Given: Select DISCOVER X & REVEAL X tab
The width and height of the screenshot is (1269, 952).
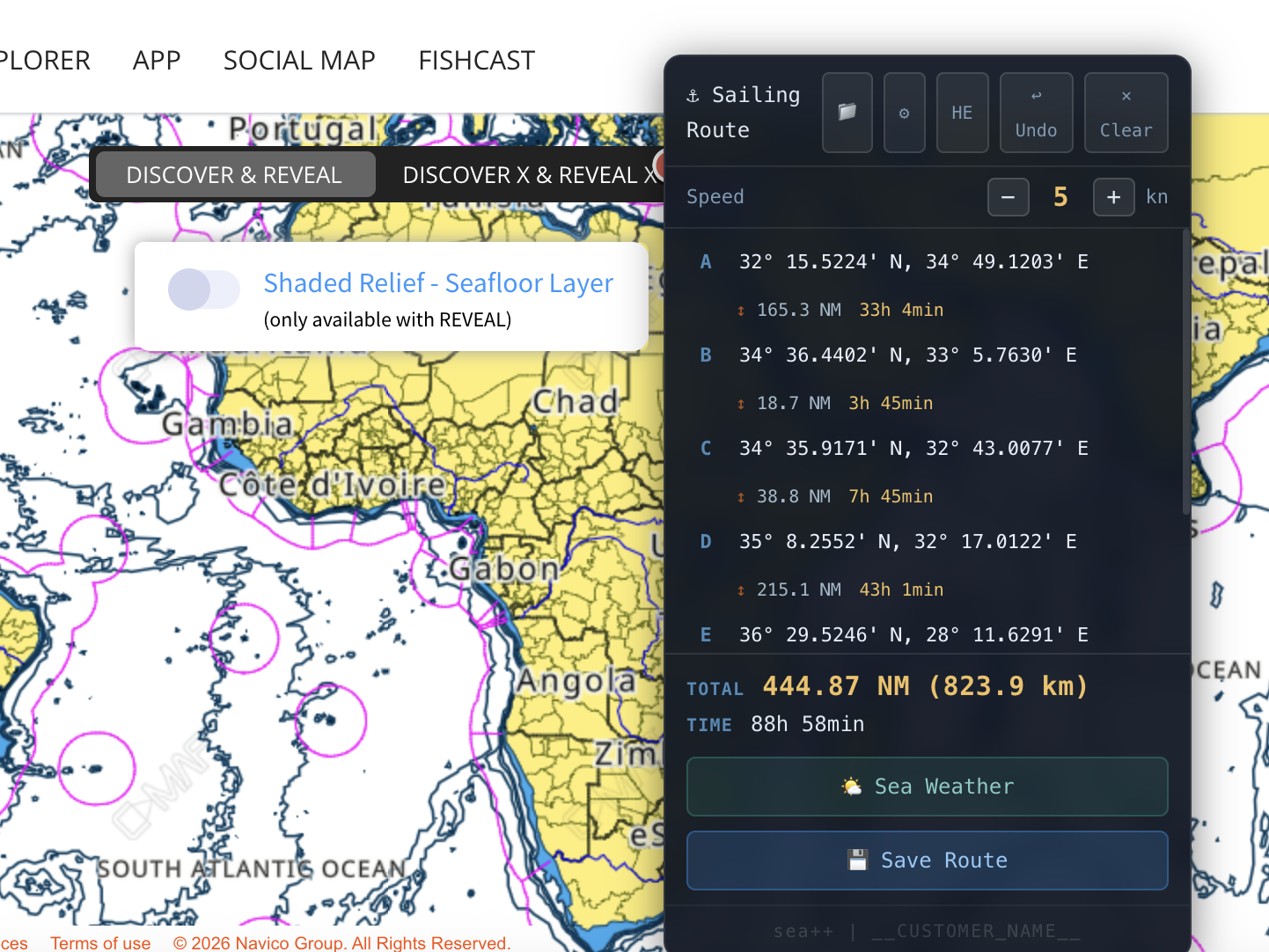Looking at the screenshot, I should click(530, 174).
